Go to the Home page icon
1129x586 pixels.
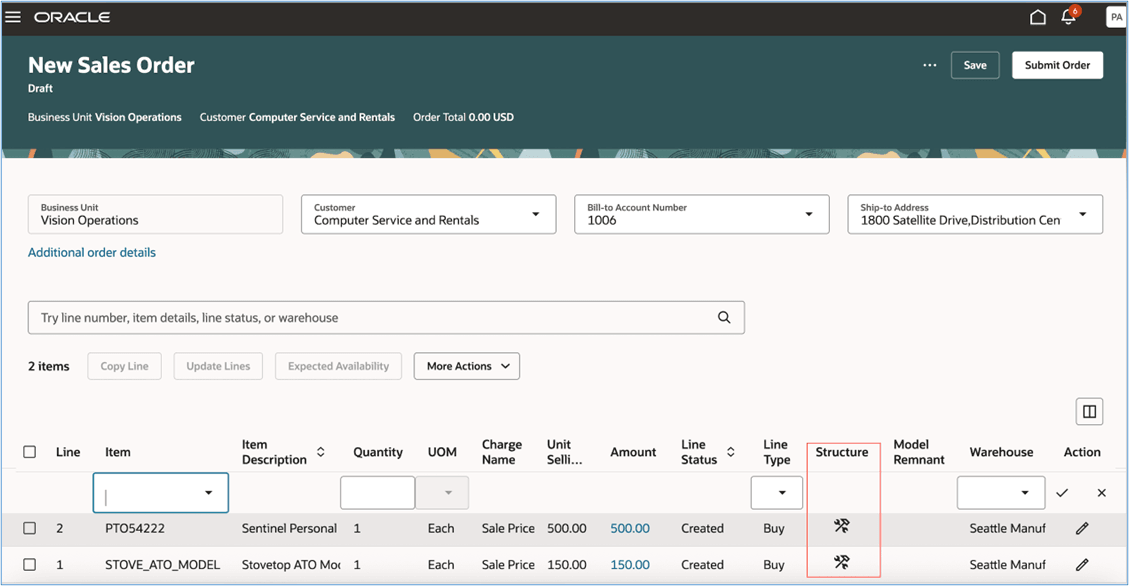coord(1038,17)
